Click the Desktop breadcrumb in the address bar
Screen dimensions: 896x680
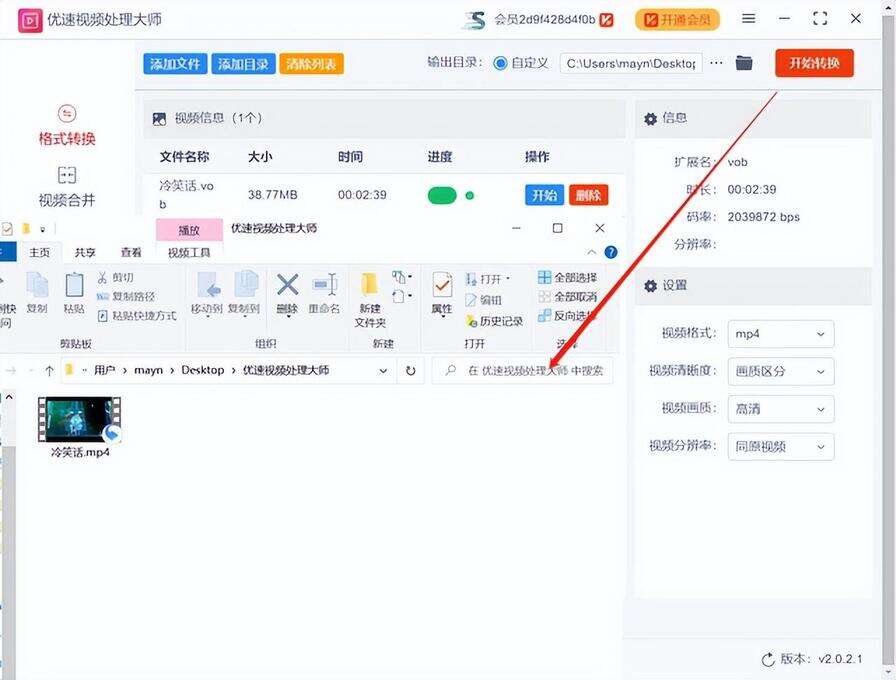(x=202, y=371)
